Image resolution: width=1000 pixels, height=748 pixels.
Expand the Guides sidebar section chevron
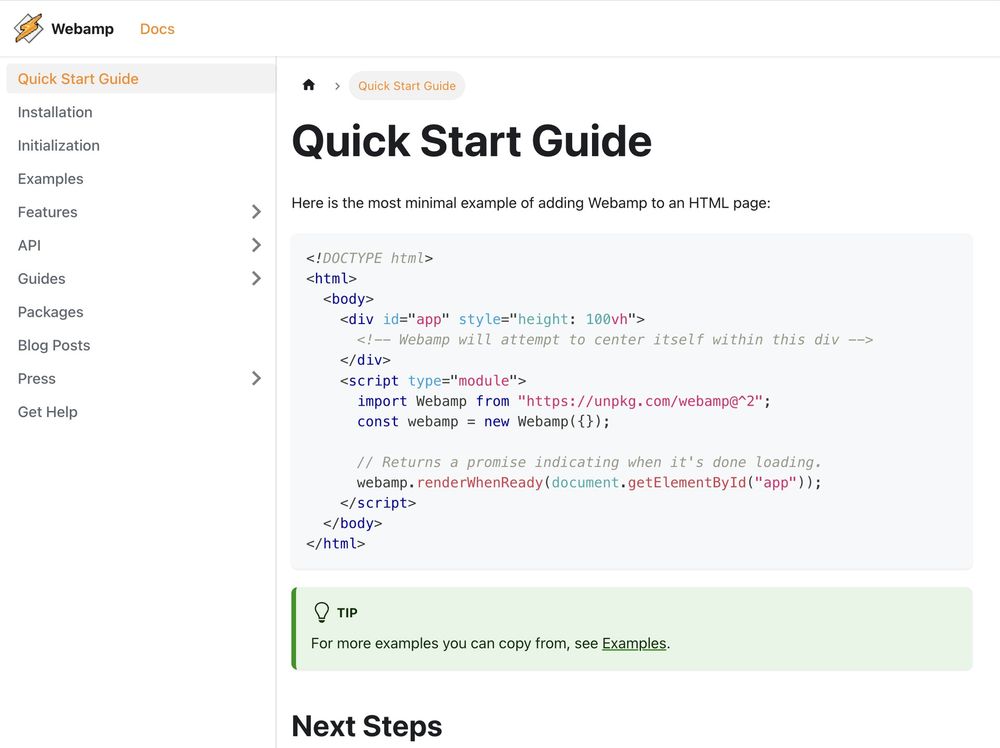[256, 278]
